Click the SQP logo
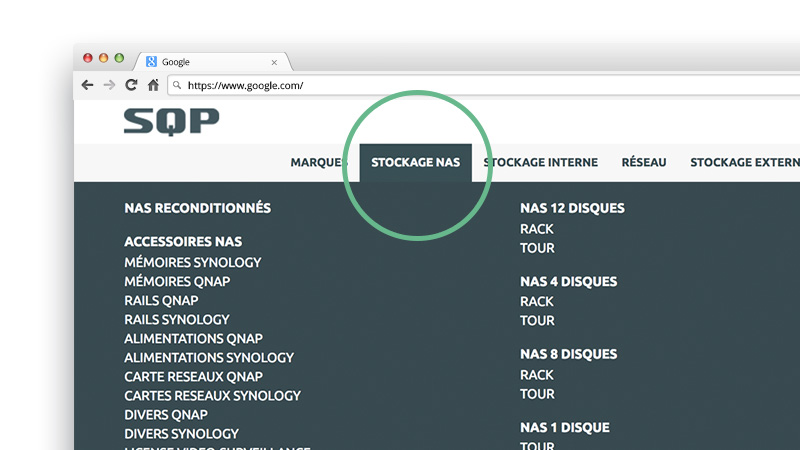This screenshot has height=450, width=800. pyautogui.click(x=171, y=122)
